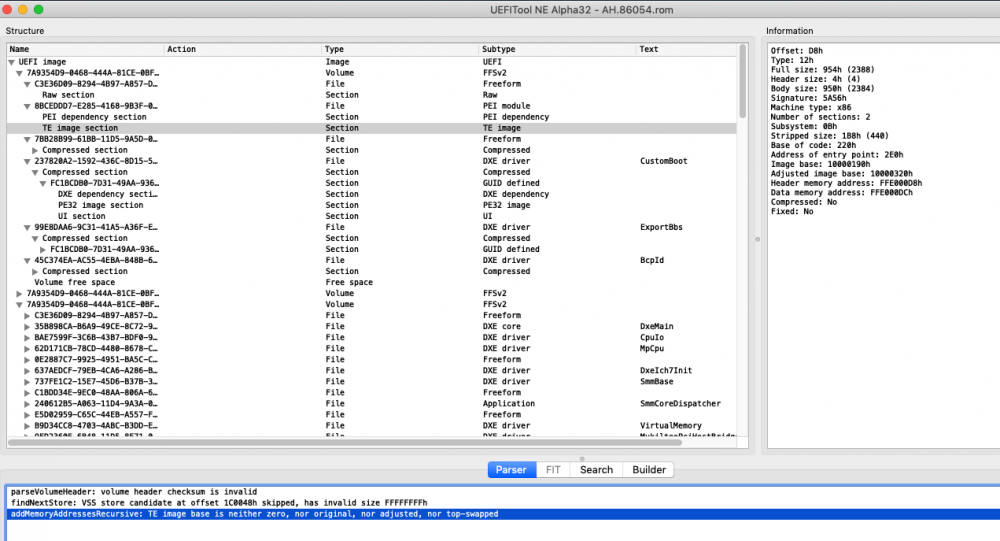
Task: Select the C1BDD34E-9EC0-48AA Freeform file row
Action: click(x=372, y=393)
